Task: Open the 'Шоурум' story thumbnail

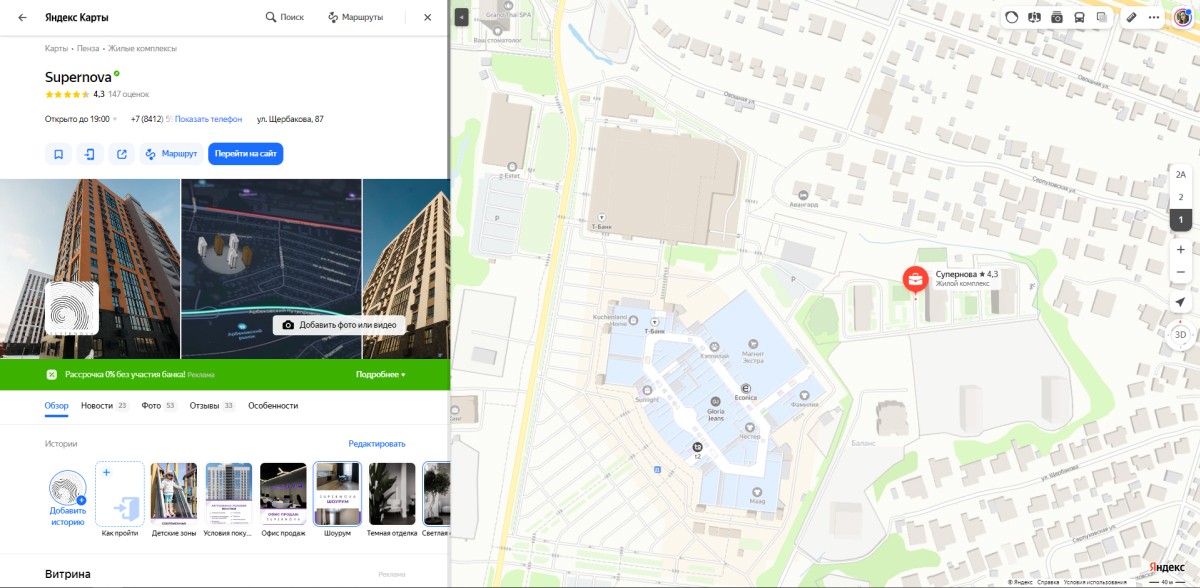Action: 337,493
